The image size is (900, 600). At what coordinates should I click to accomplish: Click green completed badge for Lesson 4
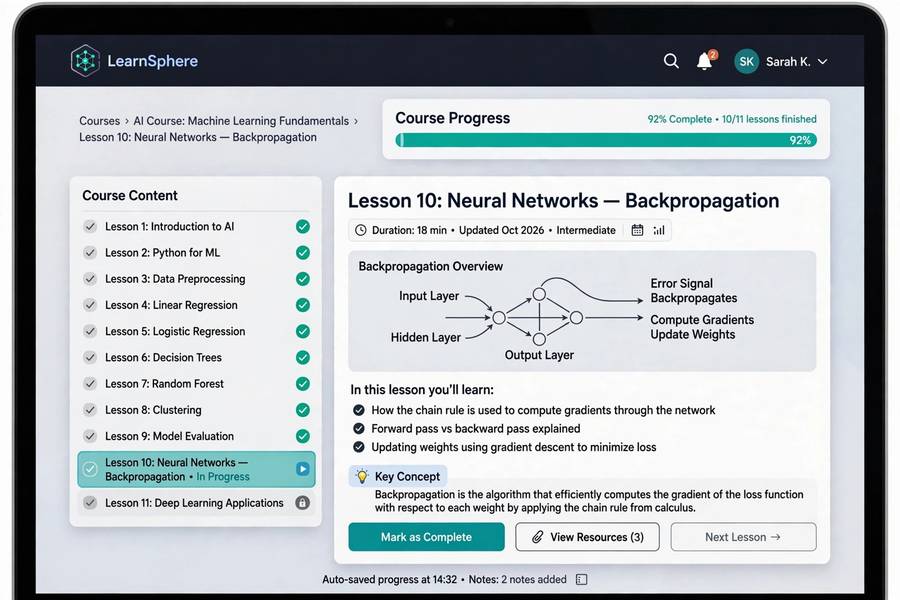(303, 305)
